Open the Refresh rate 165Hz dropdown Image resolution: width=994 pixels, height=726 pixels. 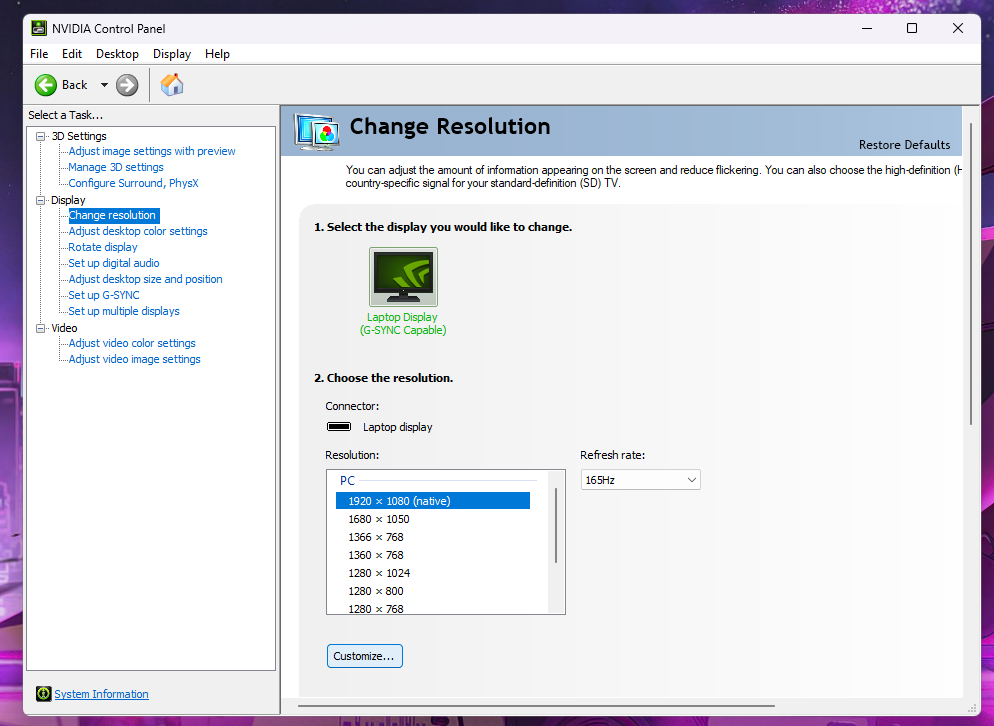pos(640,480)
